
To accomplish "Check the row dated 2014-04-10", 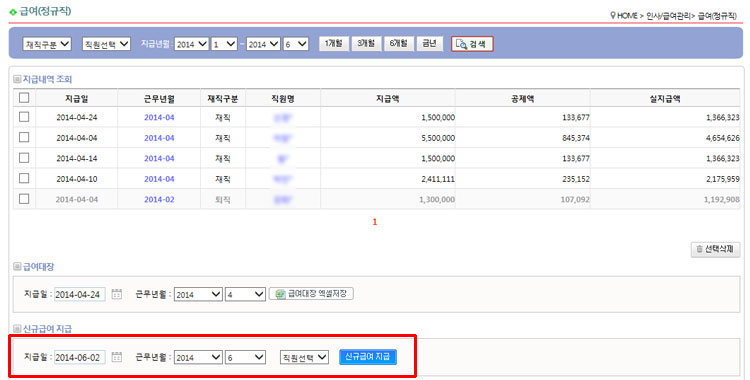I will 24,179.
